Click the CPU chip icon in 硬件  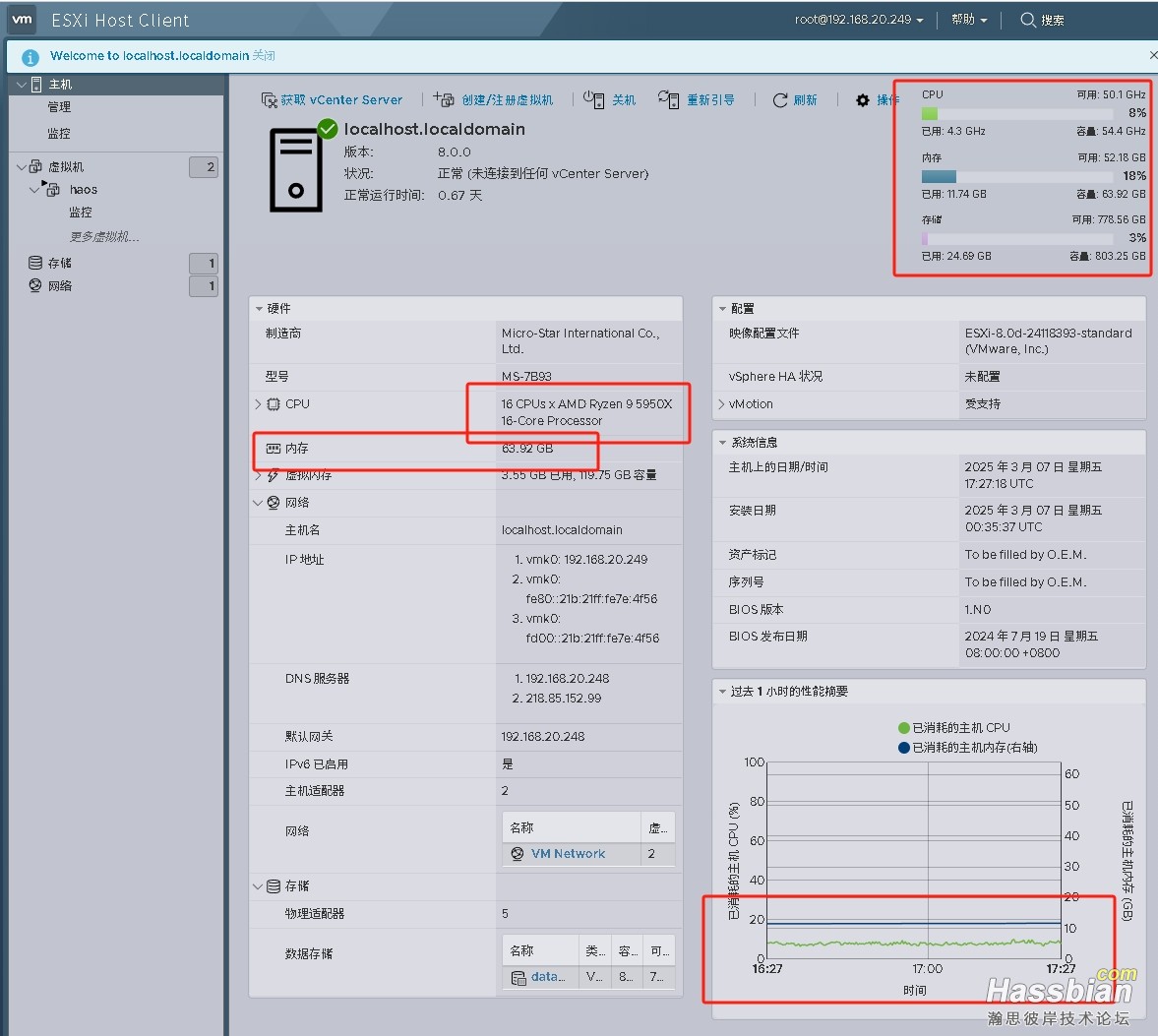point(274,404)
